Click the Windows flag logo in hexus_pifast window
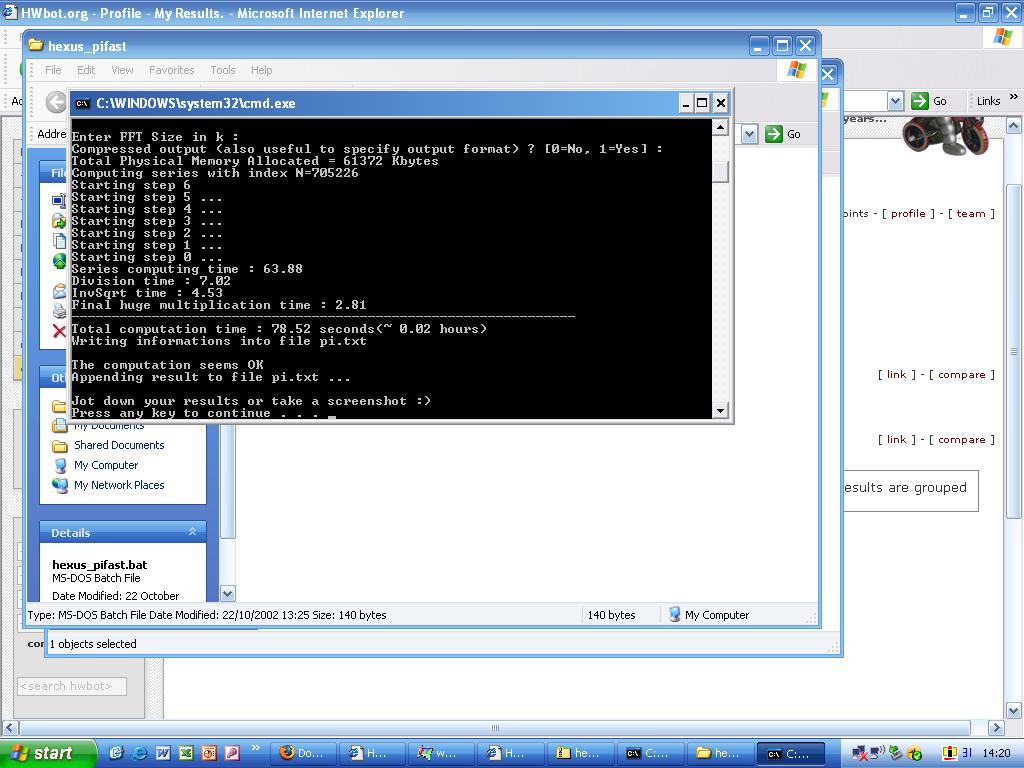Screen dimensions: 1024x768 pyautogui.click(x=796, y=69)
